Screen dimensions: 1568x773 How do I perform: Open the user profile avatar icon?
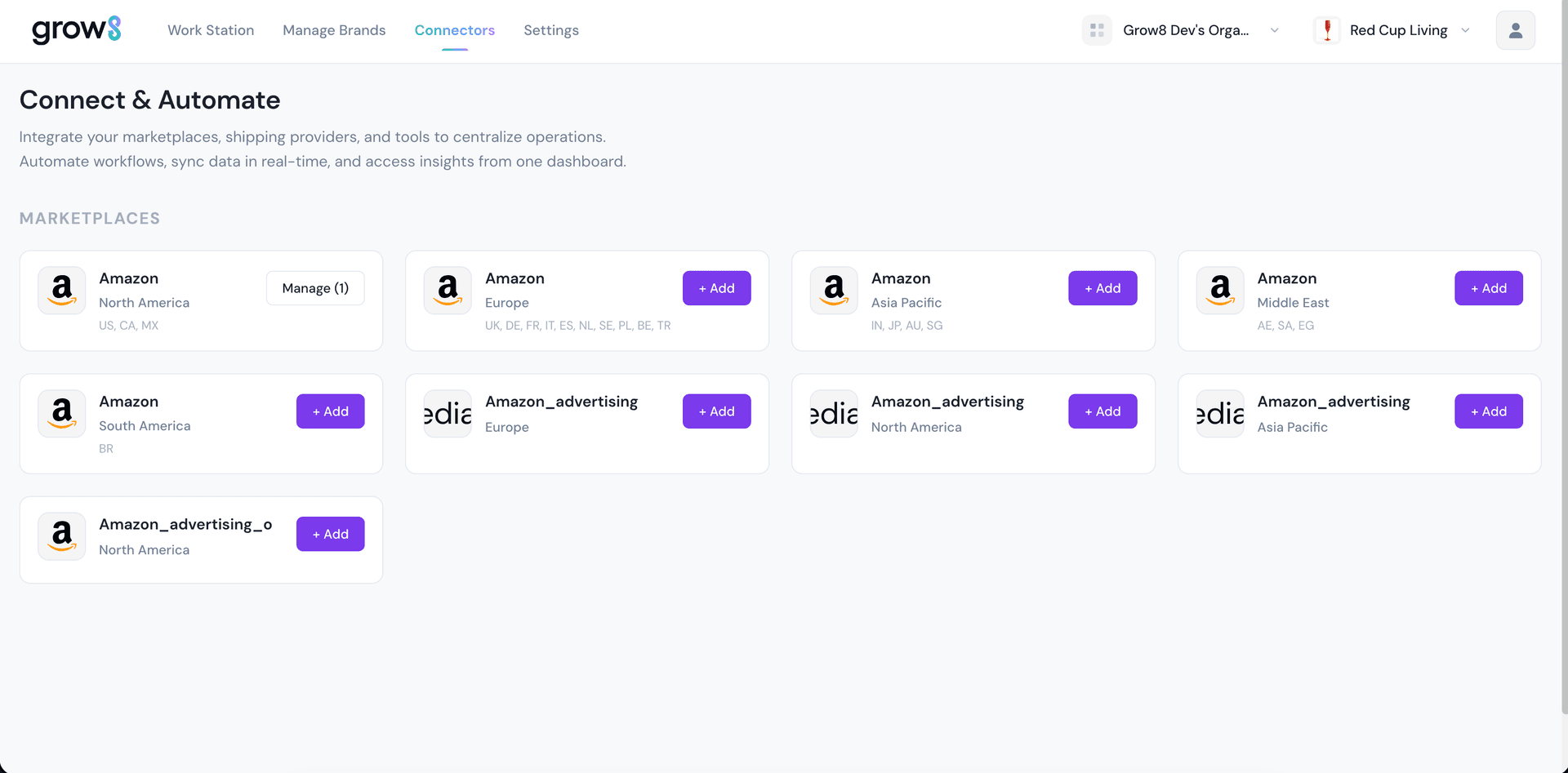pos(1515,30)
